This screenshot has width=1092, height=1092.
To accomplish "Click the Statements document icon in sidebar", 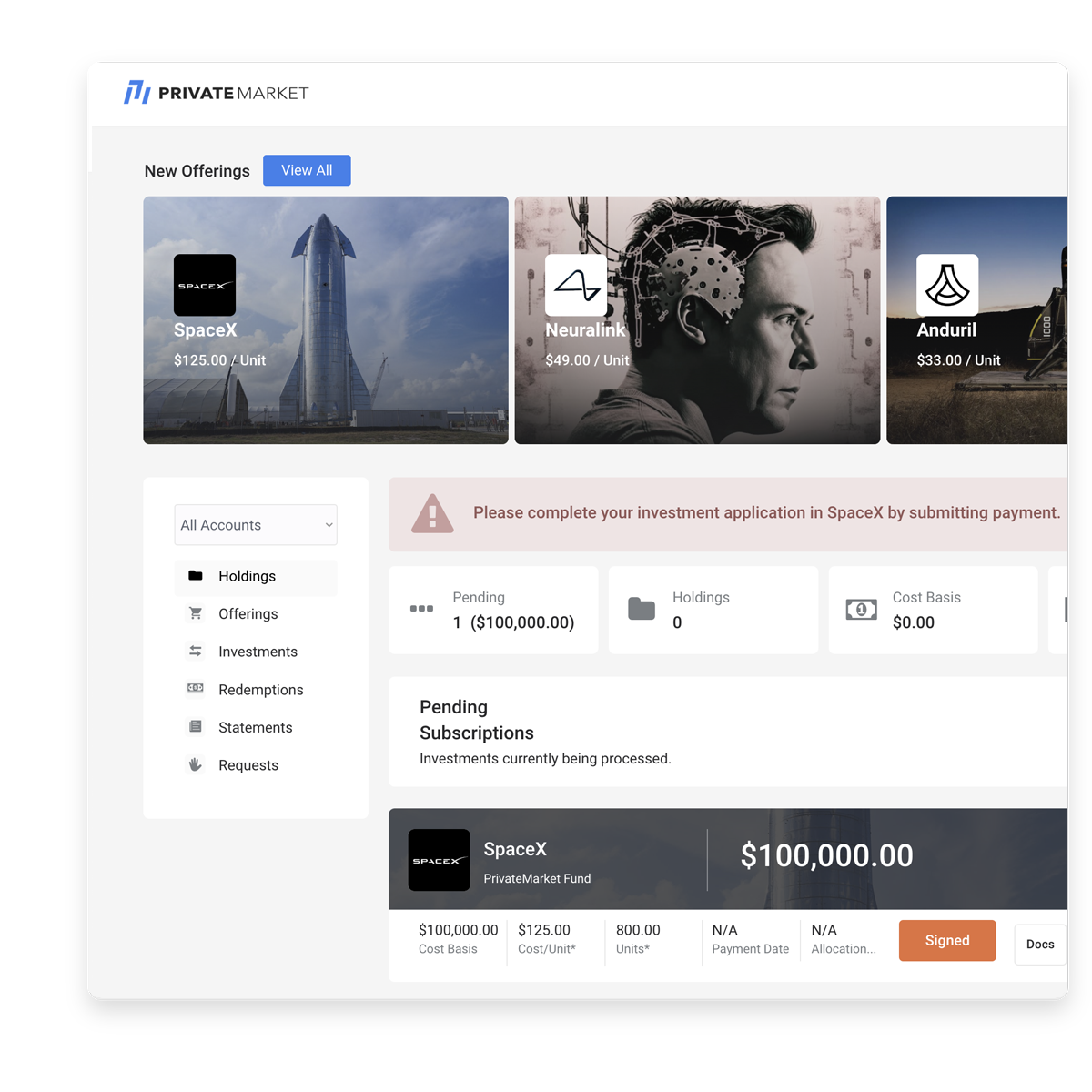I will tap(196, 727).
